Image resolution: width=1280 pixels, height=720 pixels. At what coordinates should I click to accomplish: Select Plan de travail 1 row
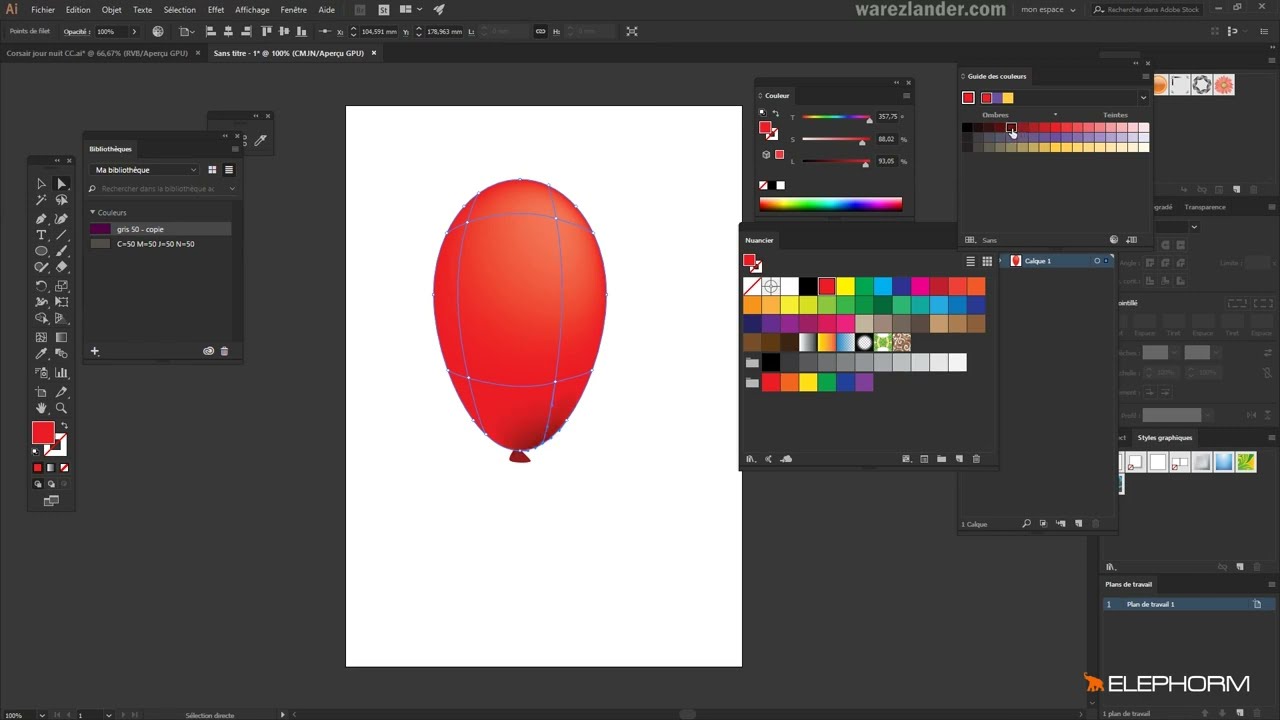pos(1188,604)
